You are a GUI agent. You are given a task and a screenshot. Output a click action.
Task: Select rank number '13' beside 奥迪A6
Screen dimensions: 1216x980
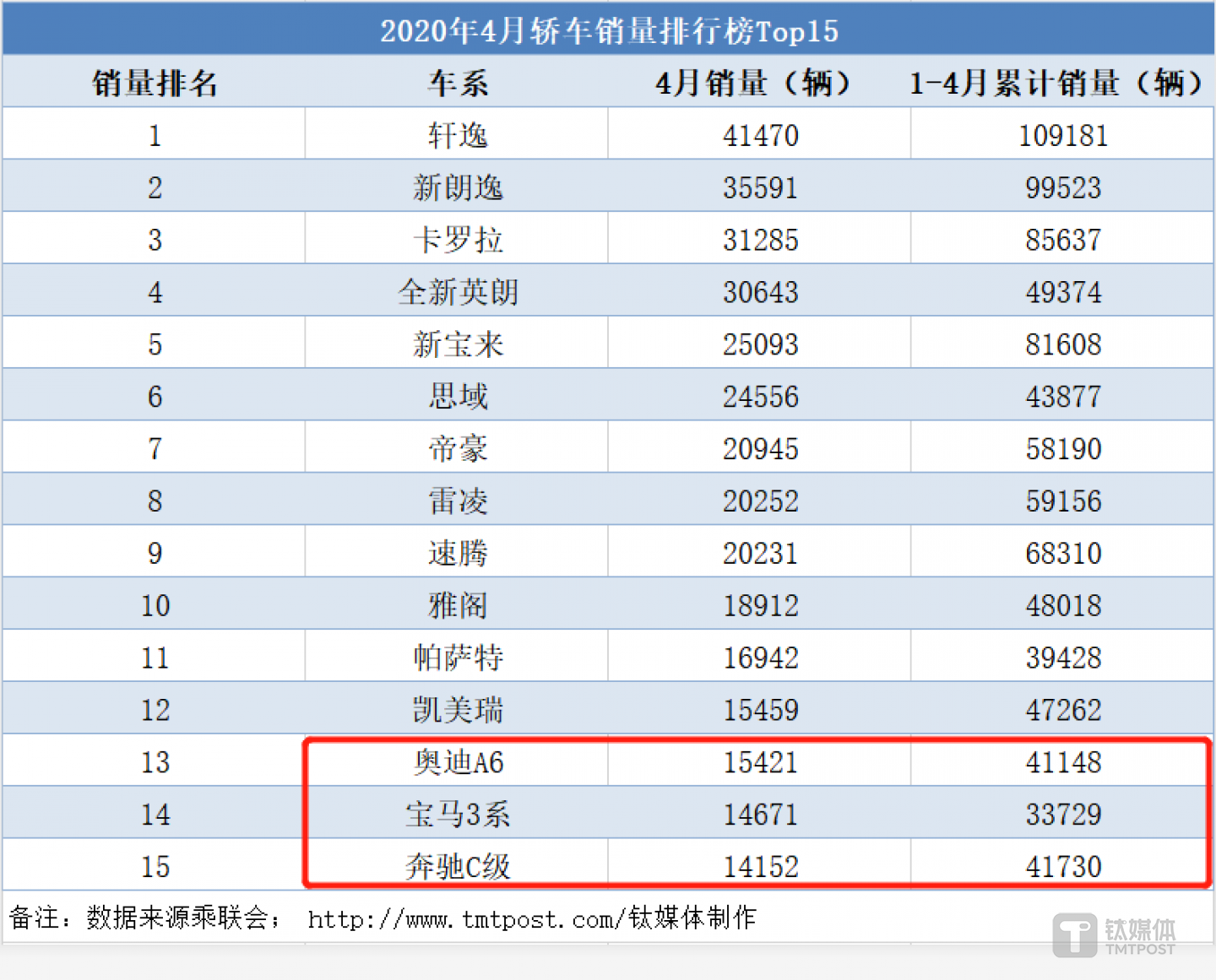[x=155, y=763]
